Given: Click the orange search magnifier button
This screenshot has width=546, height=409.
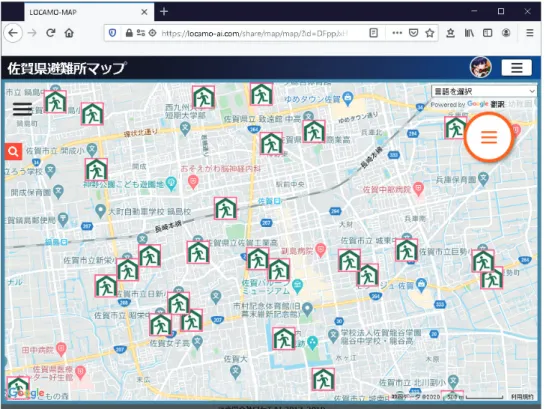Looking at the screenshot, I should (x=14, y=152).
